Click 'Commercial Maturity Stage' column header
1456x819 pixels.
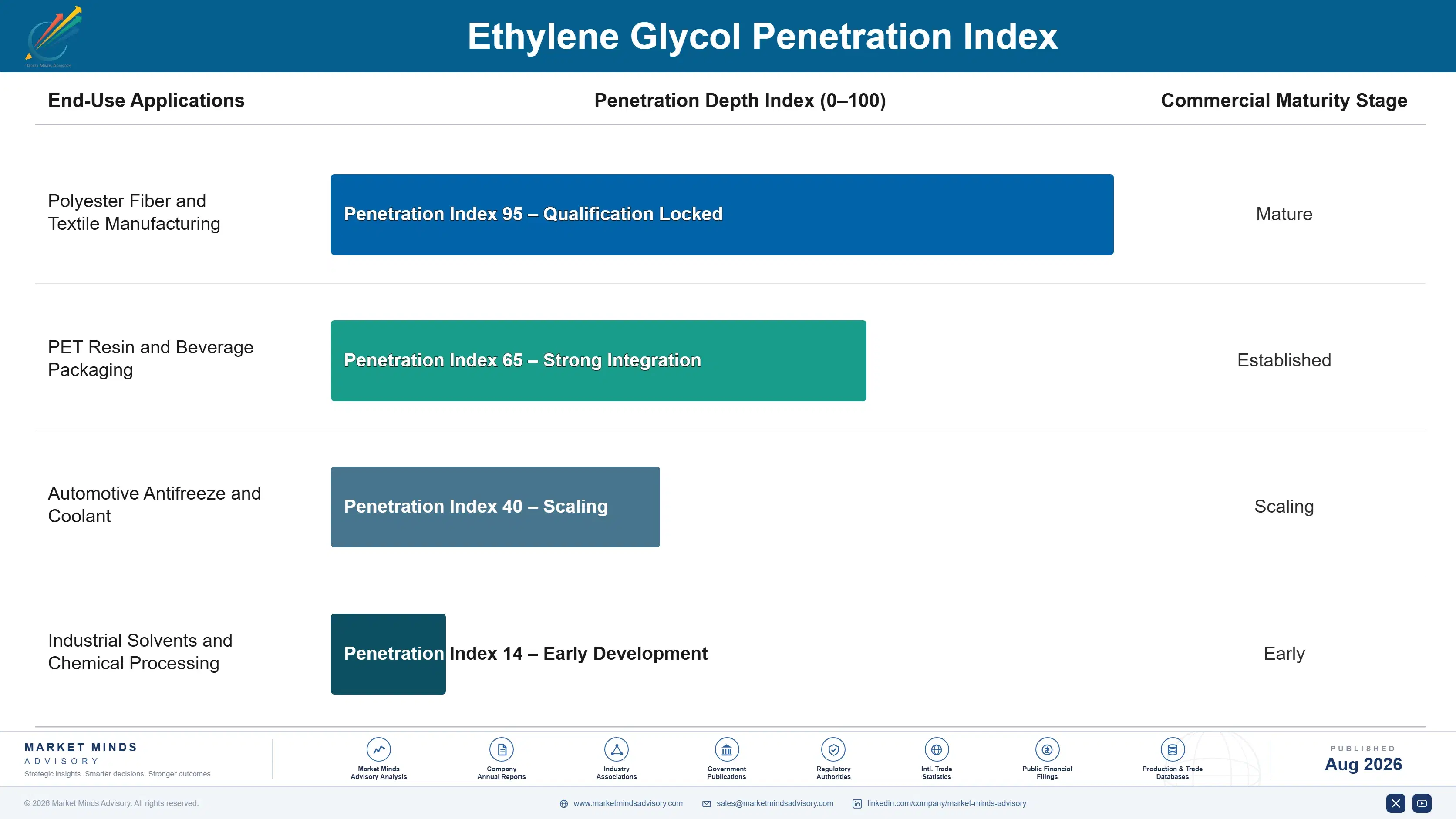1284,101
